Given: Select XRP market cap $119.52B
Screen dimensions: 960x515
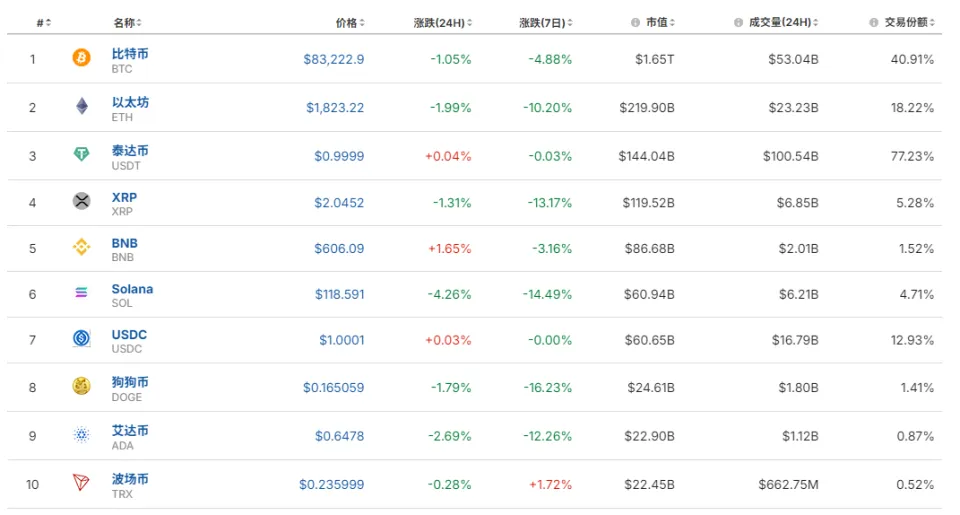Looking at the screenshot, I should coord(648,203).
